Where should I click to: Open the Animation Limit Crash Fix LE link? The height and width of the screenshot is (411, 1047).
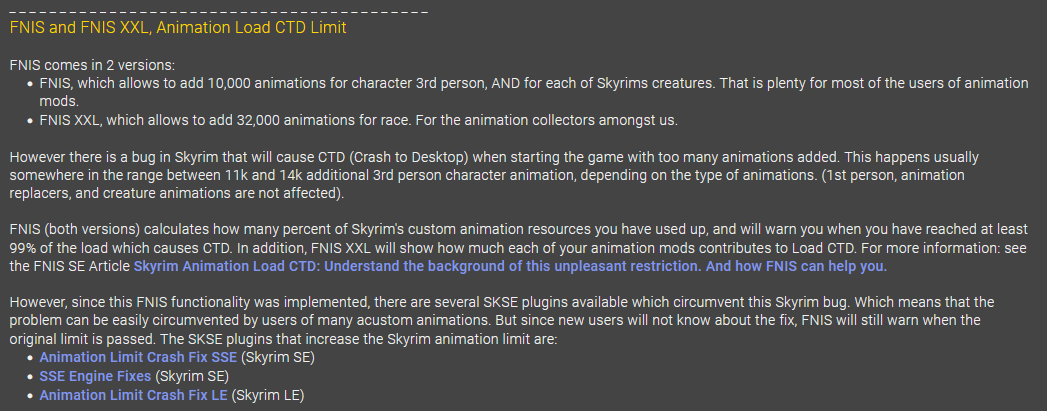[134, 395]
